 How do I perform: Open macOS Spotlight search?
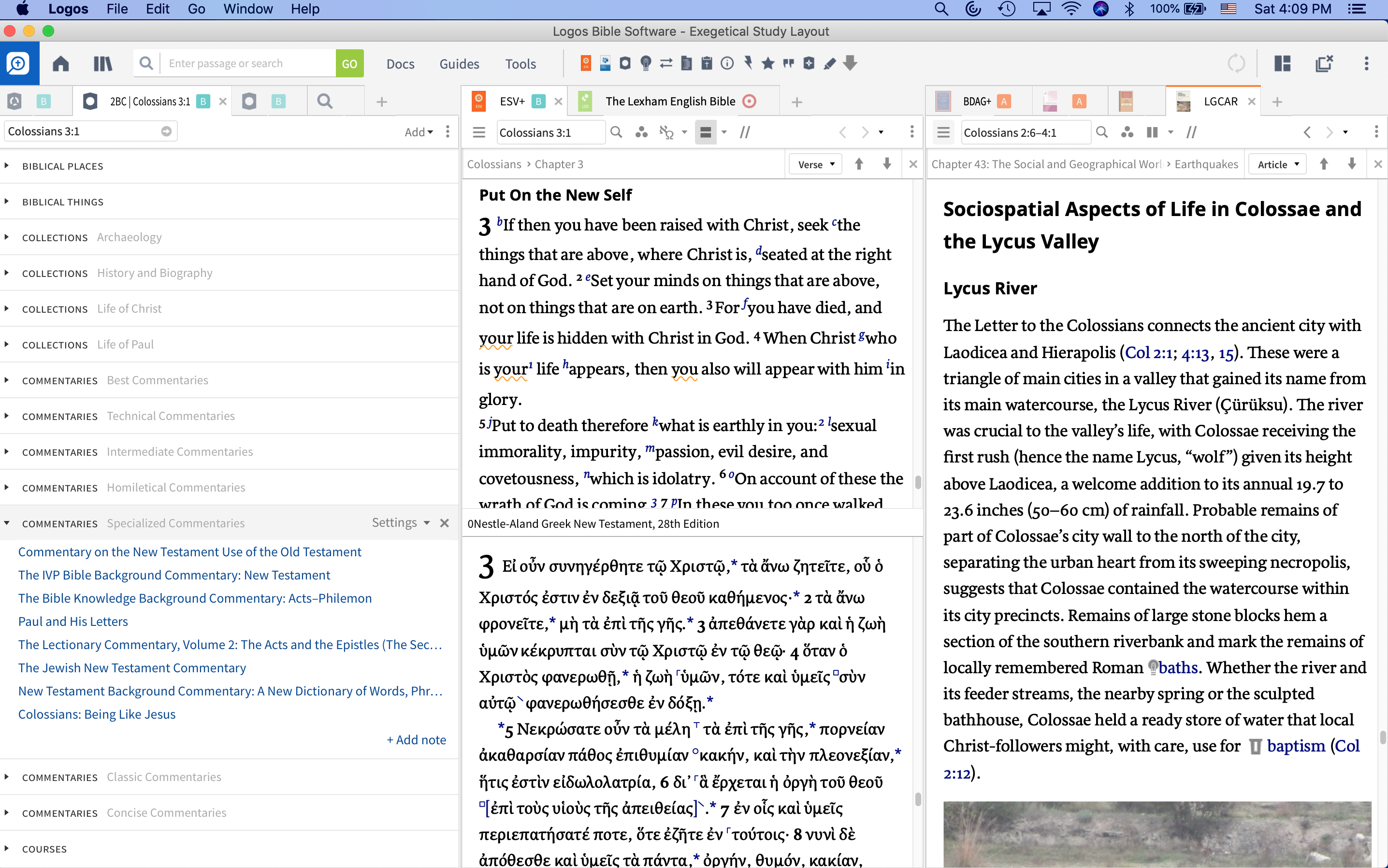click(941, 9)
